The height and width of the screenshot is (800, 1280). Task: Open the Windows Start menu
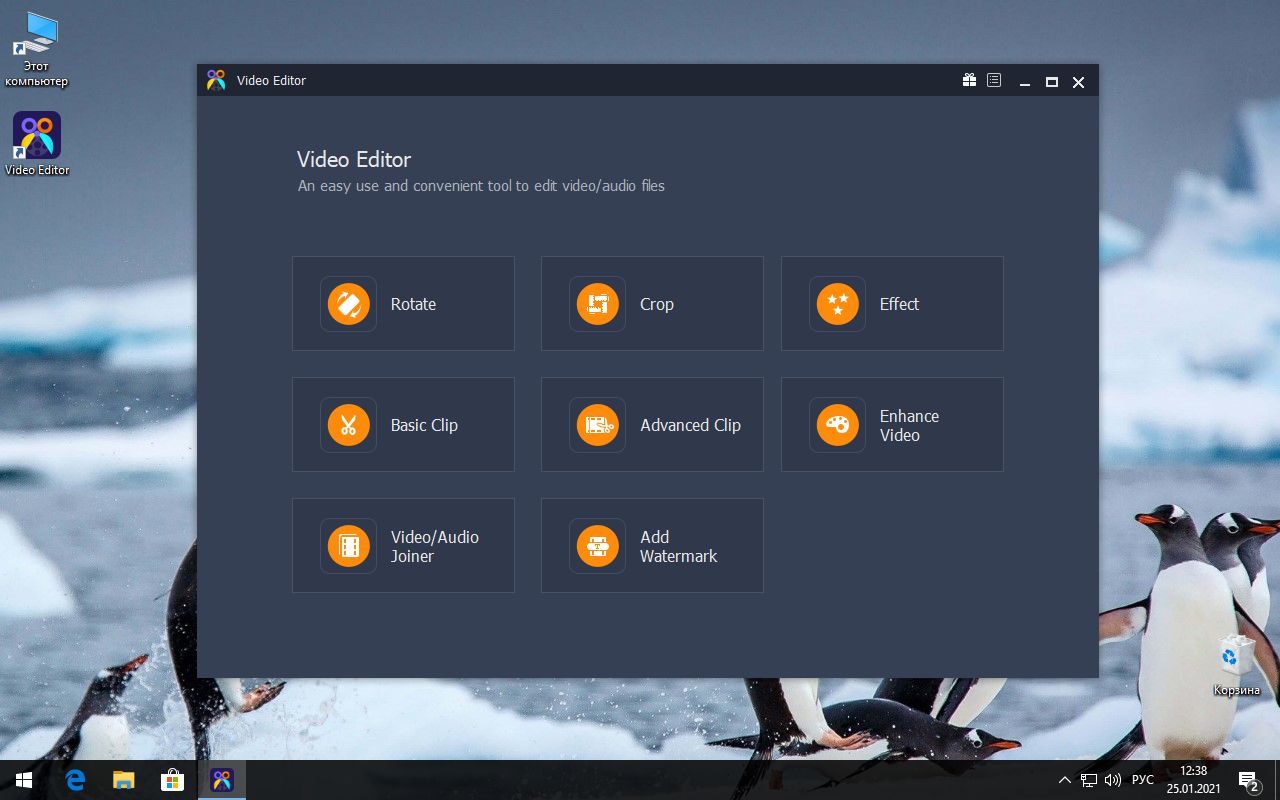coord(21,780)
